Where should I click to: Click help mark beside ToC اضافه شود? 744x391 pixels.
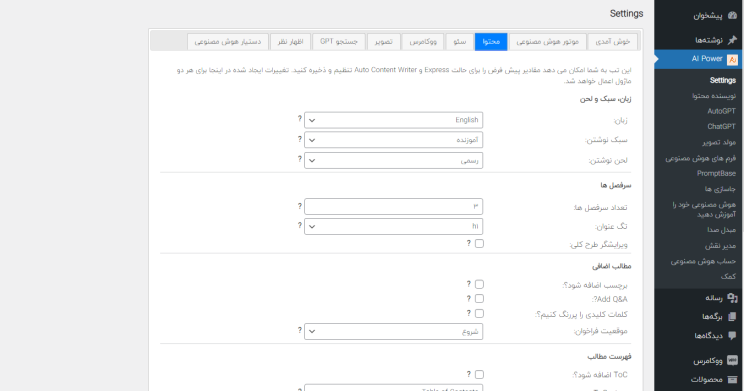pos(468,374)
